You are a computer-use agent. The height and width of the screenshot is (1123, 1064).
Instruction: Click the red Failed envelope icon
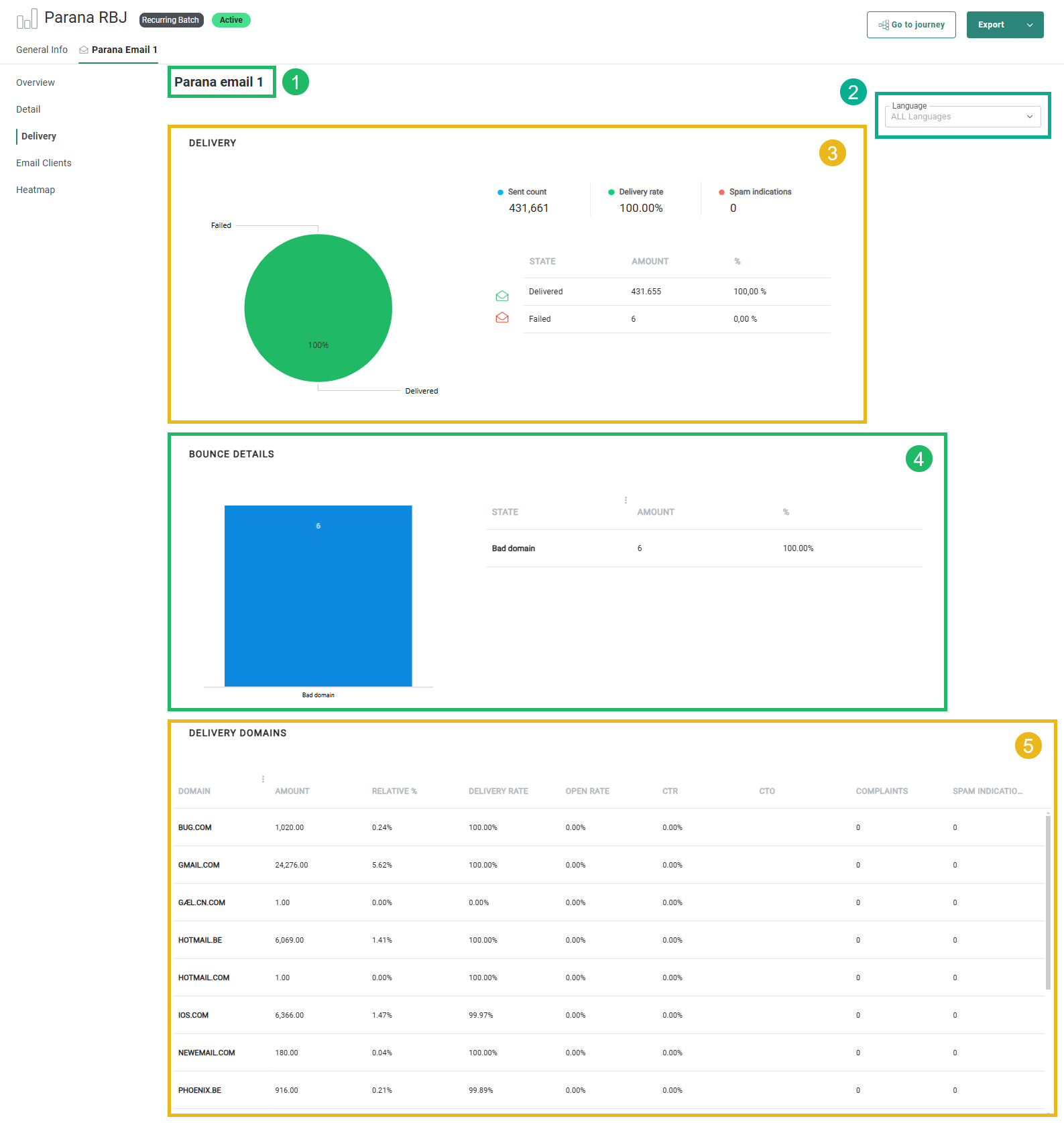point(501,318)
